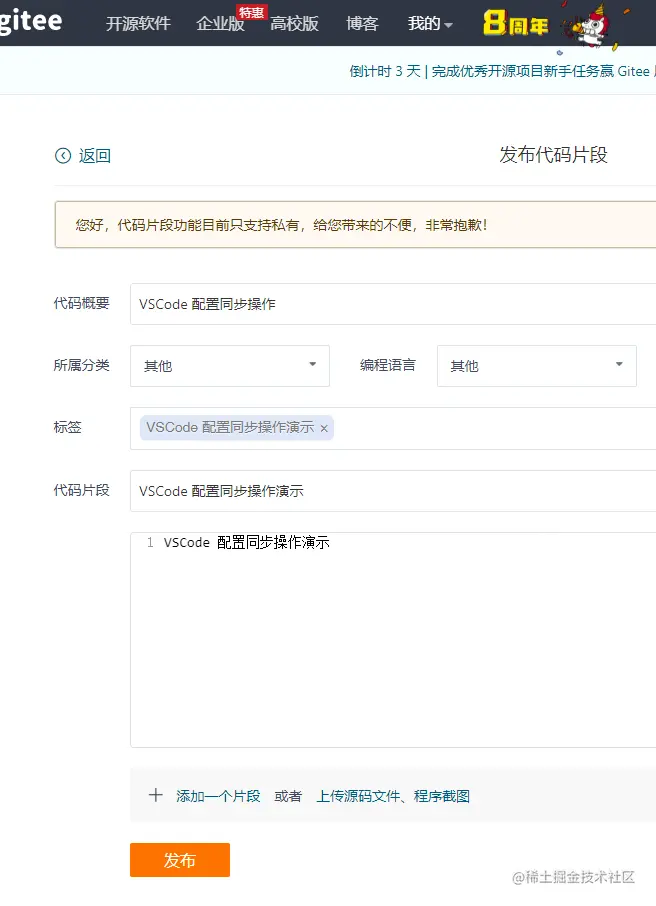Expand the 我的 dropdown menu
The width and height of the screenshot is (656, 906).
(x=430, y=24)
